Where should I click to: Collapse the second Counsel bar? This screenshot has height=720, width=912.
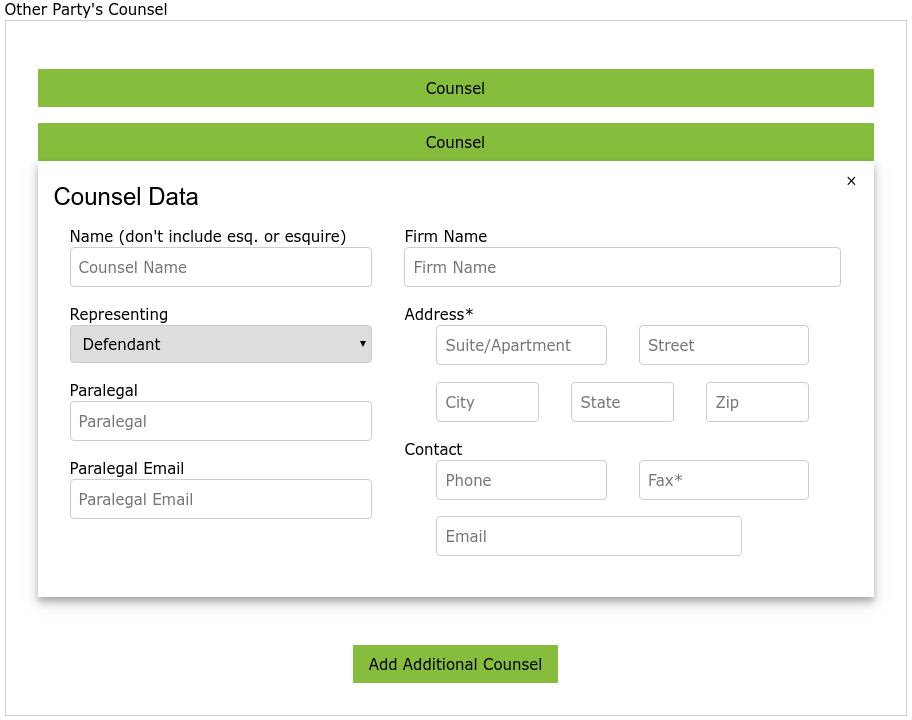(x=455, y=142)
